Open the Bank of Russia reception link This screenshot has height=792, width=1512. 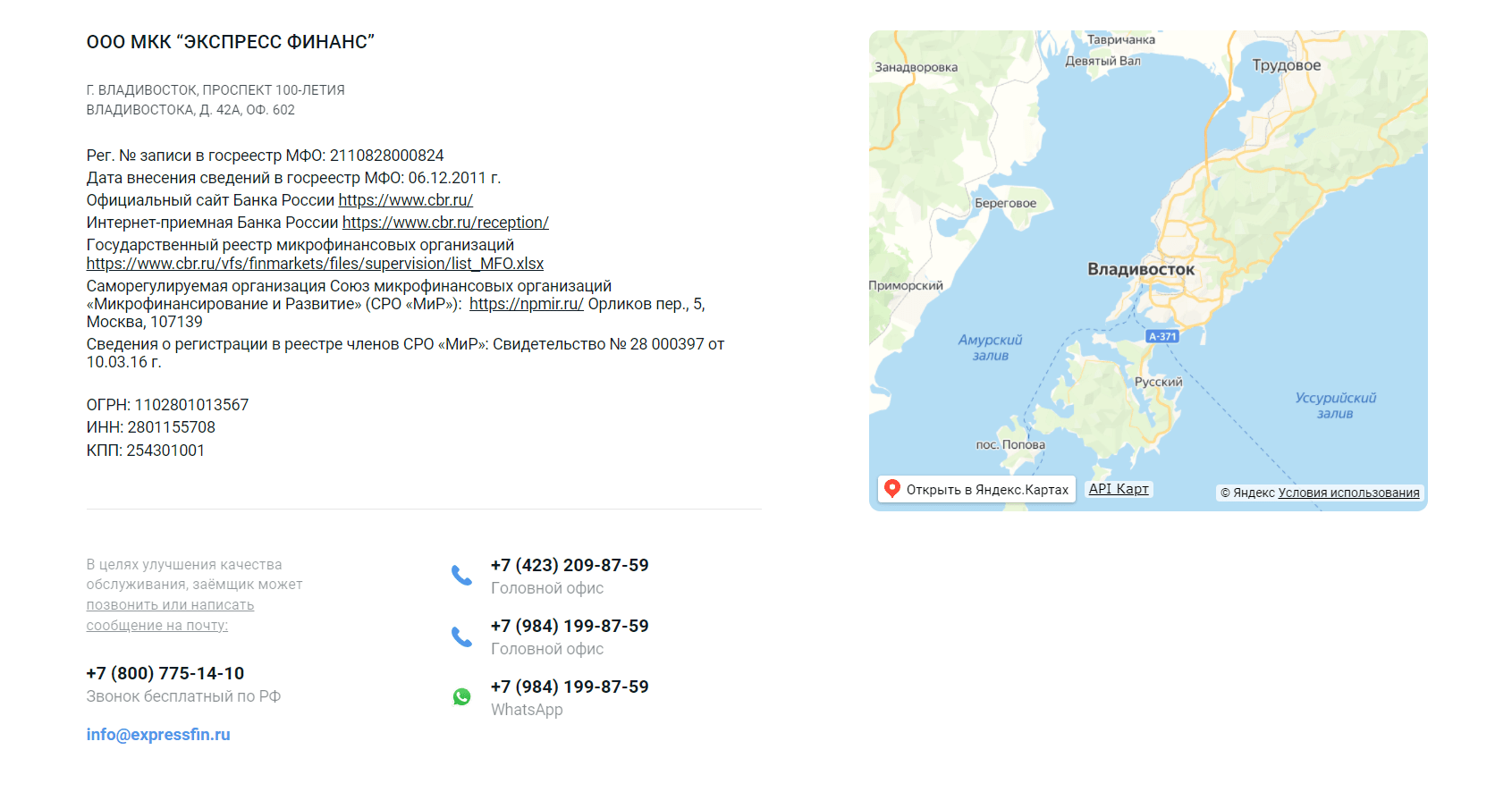pos(445,223)
